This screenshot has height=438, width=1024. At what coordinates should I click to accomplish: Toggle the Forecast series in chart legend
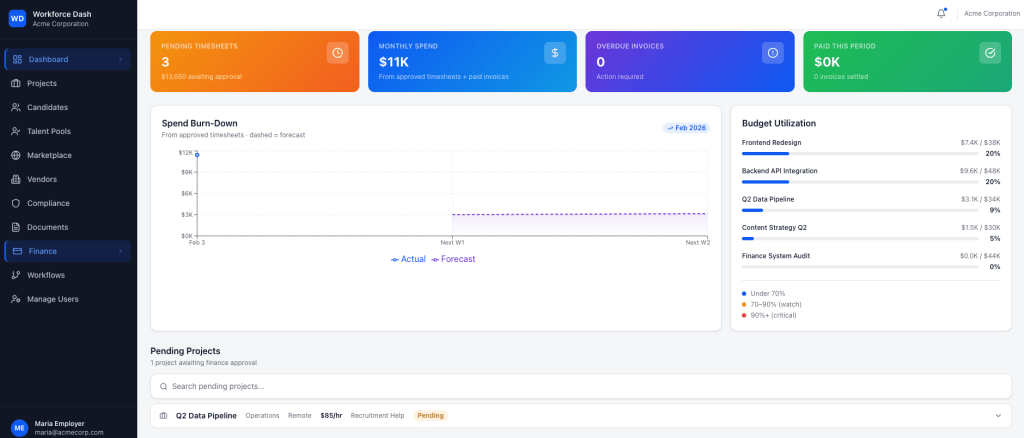(453, 259)
